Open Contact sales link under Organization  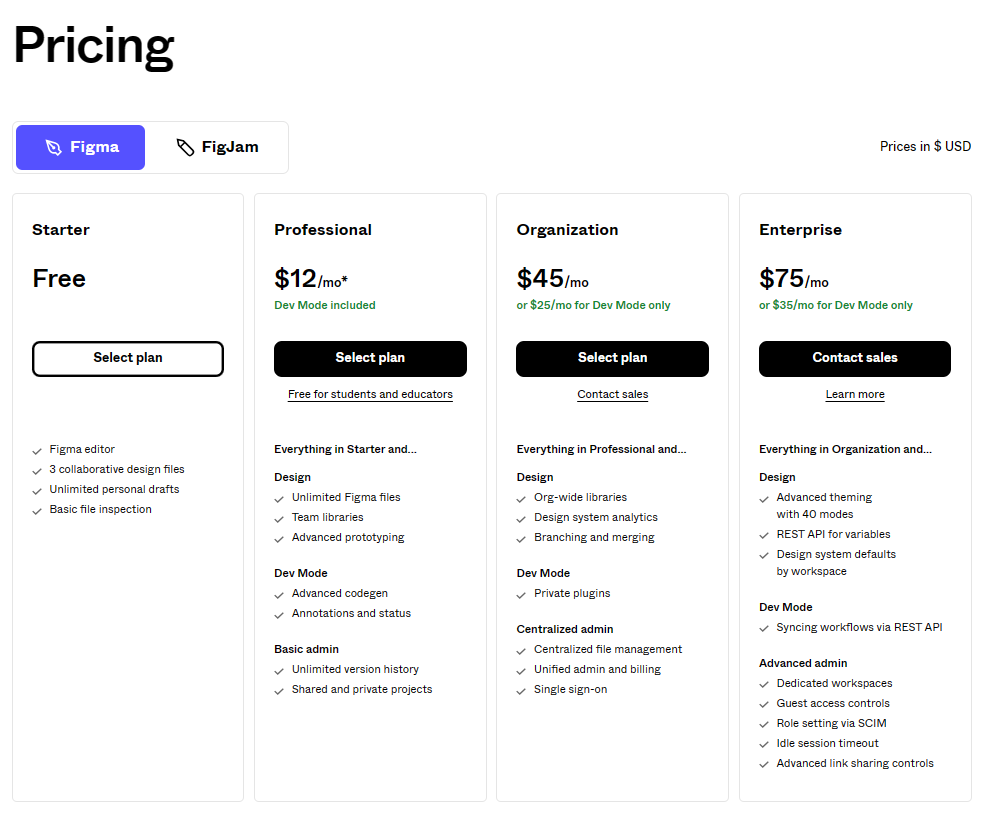612,394
